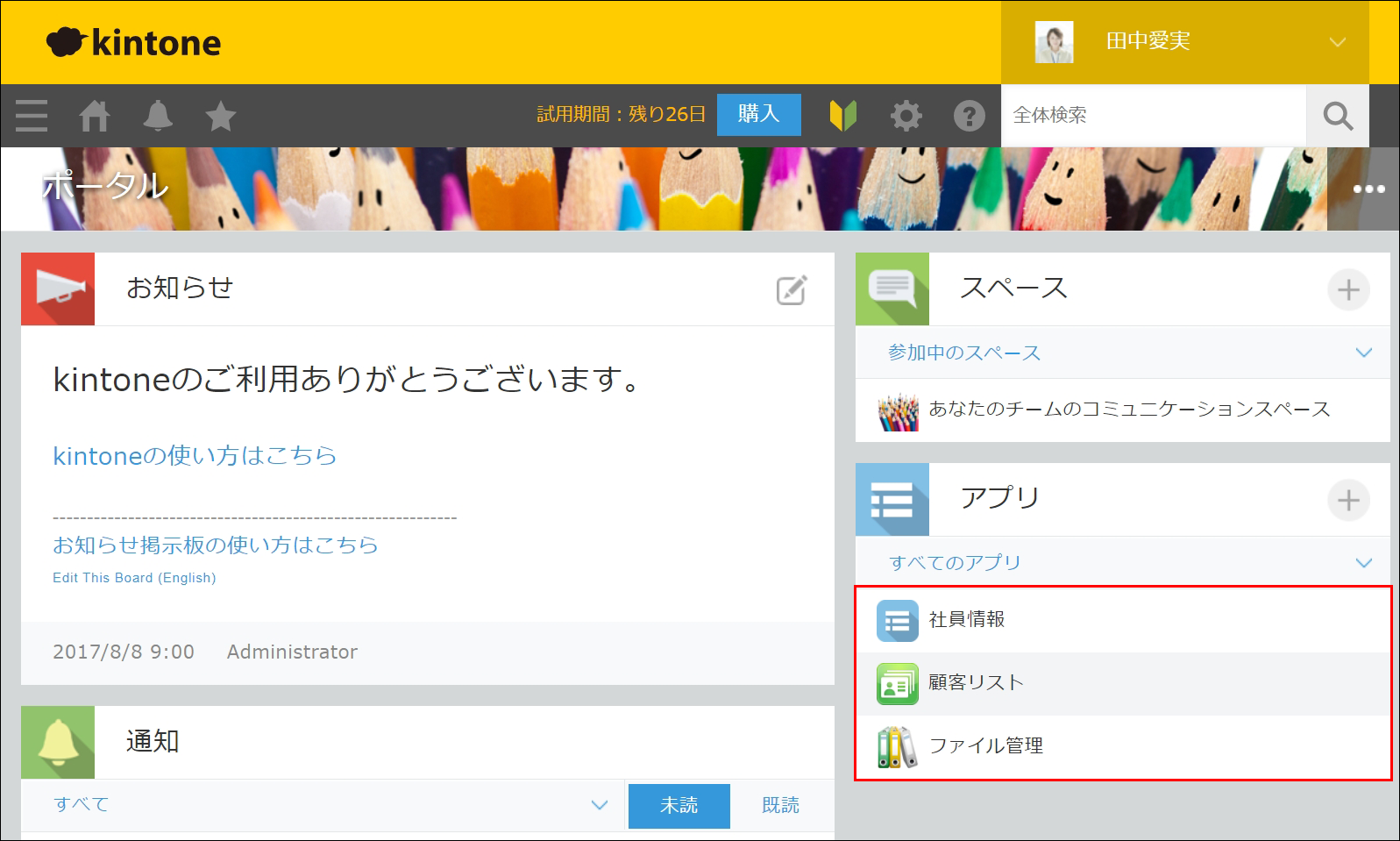Screen dimensions: 1400x841
Task: Open the settings gear icon
Action: pyautogui.click(x=906, y=116)
